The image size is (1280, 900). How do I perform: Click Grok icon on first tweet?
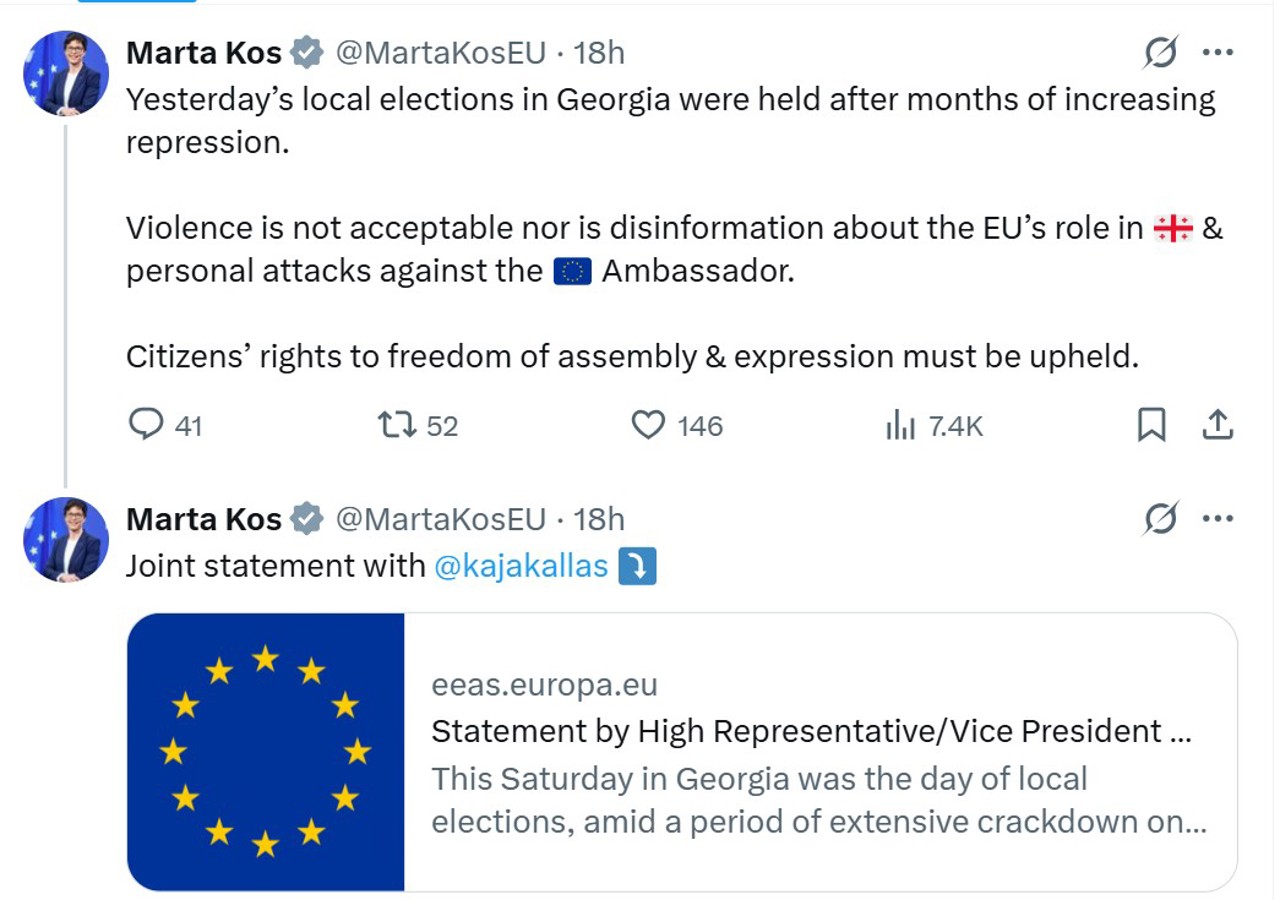(1161, 52)
